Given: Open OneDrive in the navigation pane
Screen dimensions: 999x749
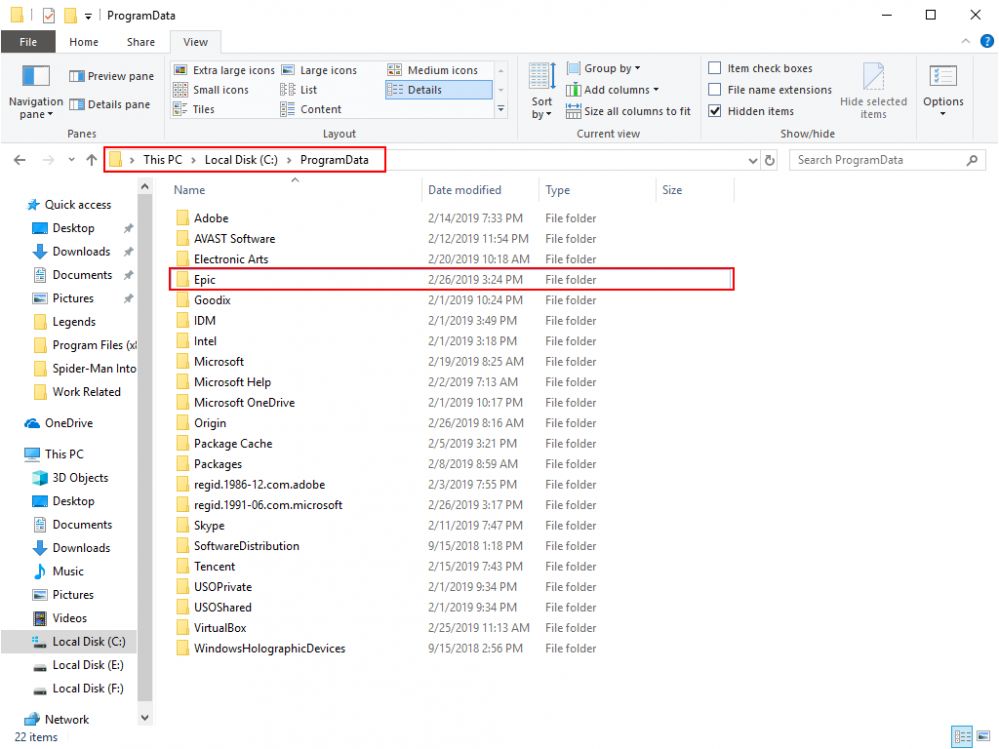Looking at the screenshot, I should 59,423.
